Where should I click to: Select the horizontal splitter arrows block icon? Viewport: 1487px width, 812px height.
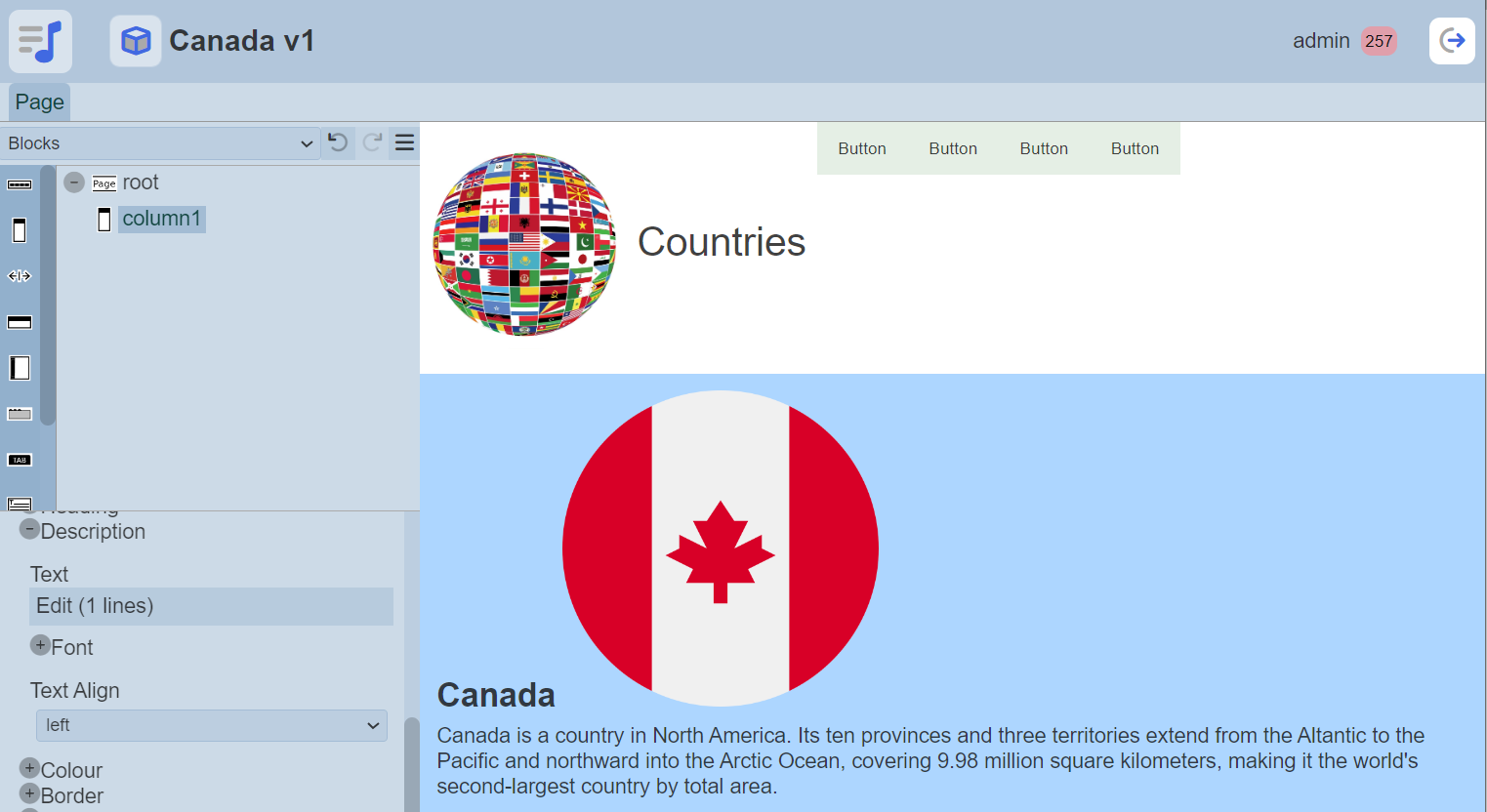[20, 276]
